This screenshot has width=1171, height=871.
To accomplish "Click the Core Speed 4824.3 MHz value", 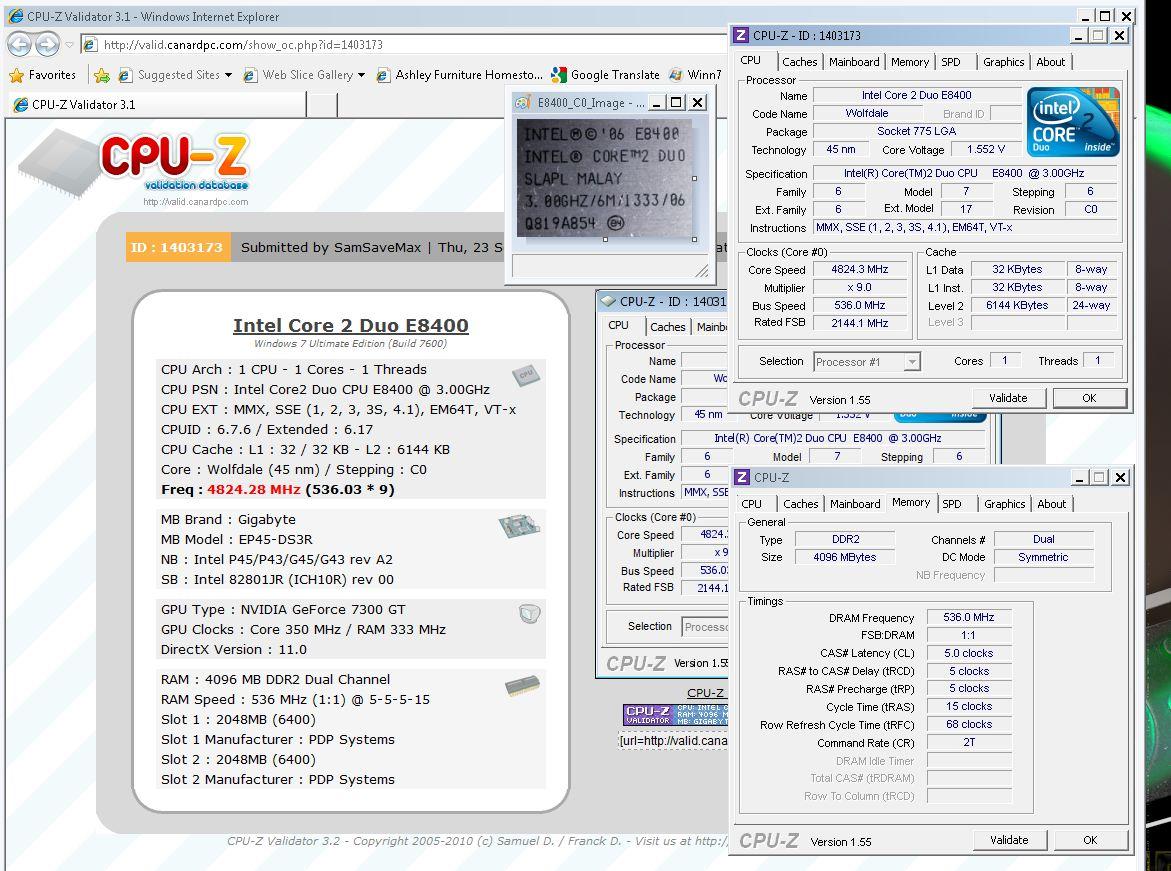I will tap(860, 270).
